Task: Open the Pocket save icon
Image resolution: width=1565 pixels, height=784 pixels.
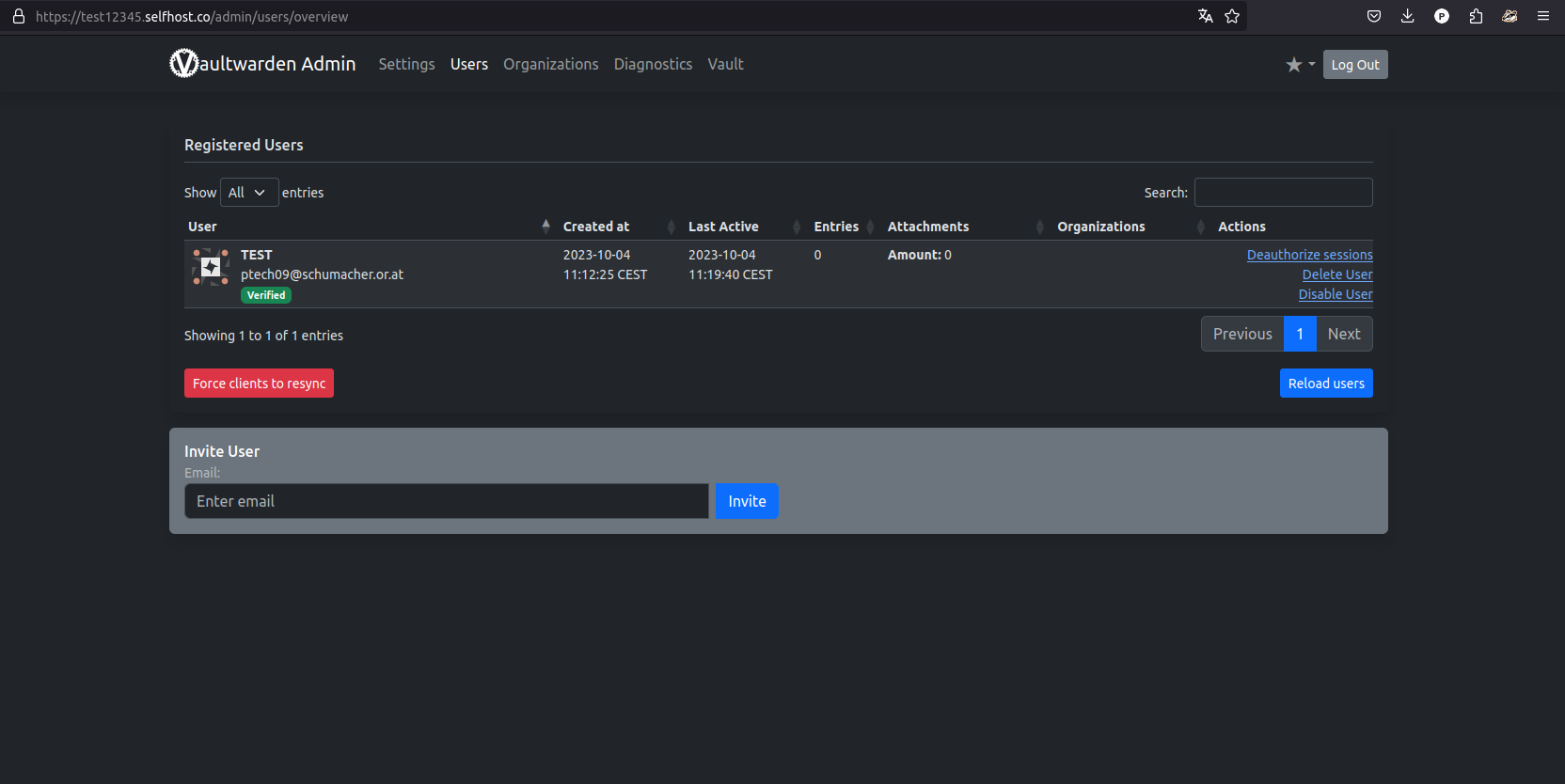Action: 1374,16
